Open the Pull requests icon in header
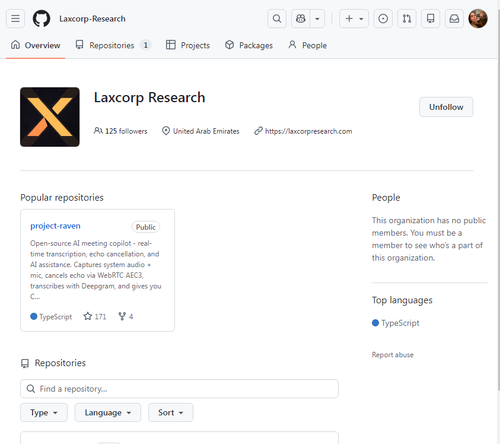500x444 pixels. (407, 19)
